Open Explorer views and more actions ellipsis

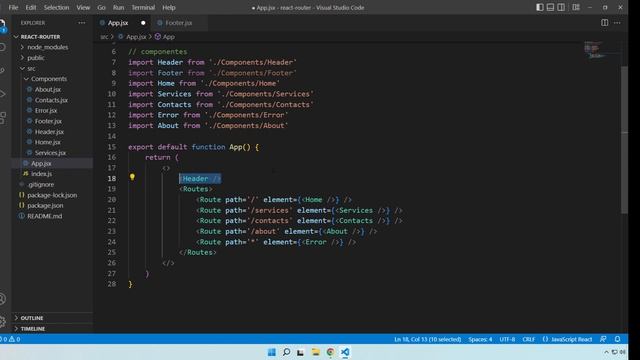(82, 23)
